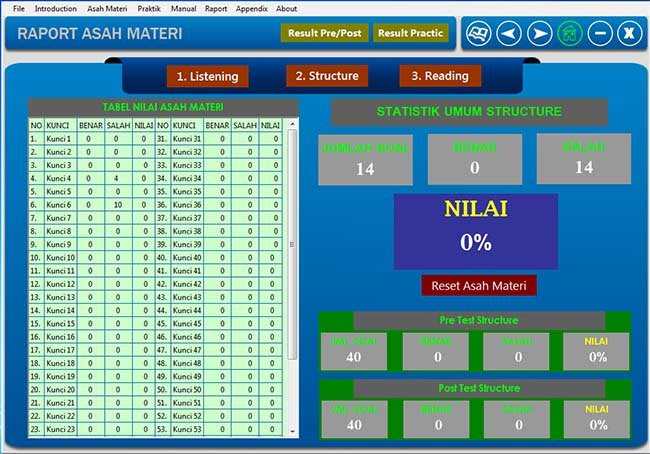Select the Kunci 6 cell
Viewport: 650px width, 454px height.
pos(61,205)
